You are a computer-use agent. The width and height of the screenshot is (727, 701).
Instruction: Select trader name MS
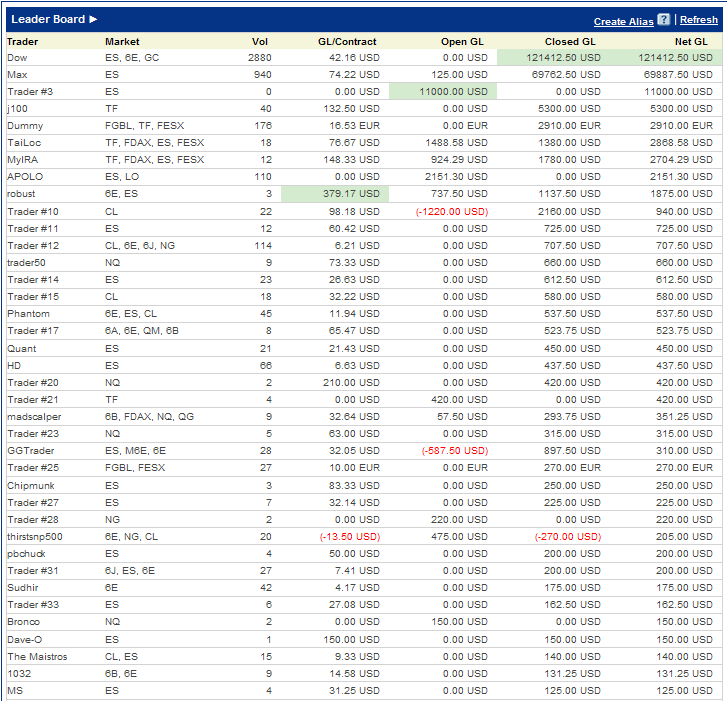15,691
